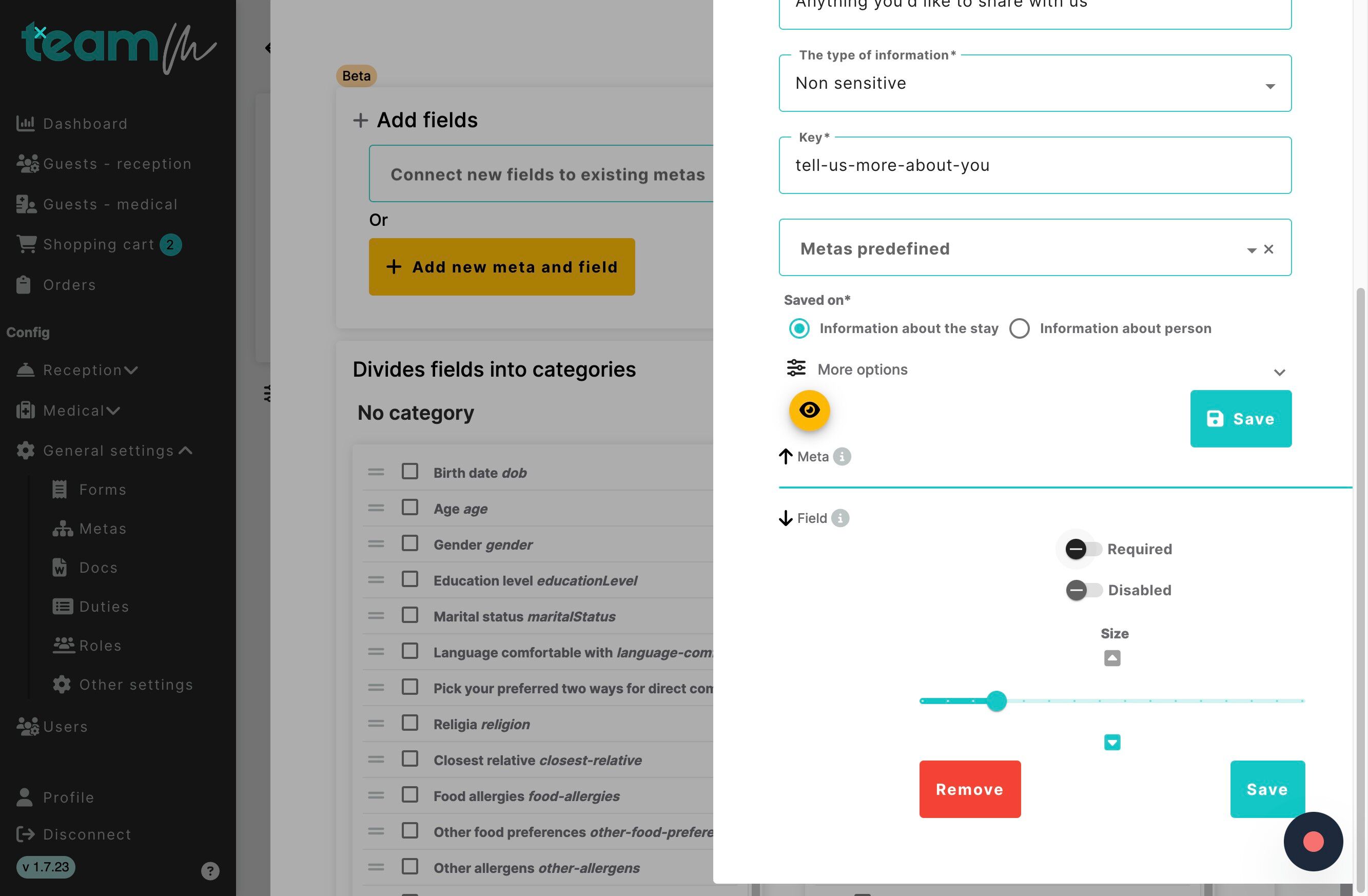Screen dimensions: 1368x896
Task: Click the Size slider handle
Action: tap(996, 701)
